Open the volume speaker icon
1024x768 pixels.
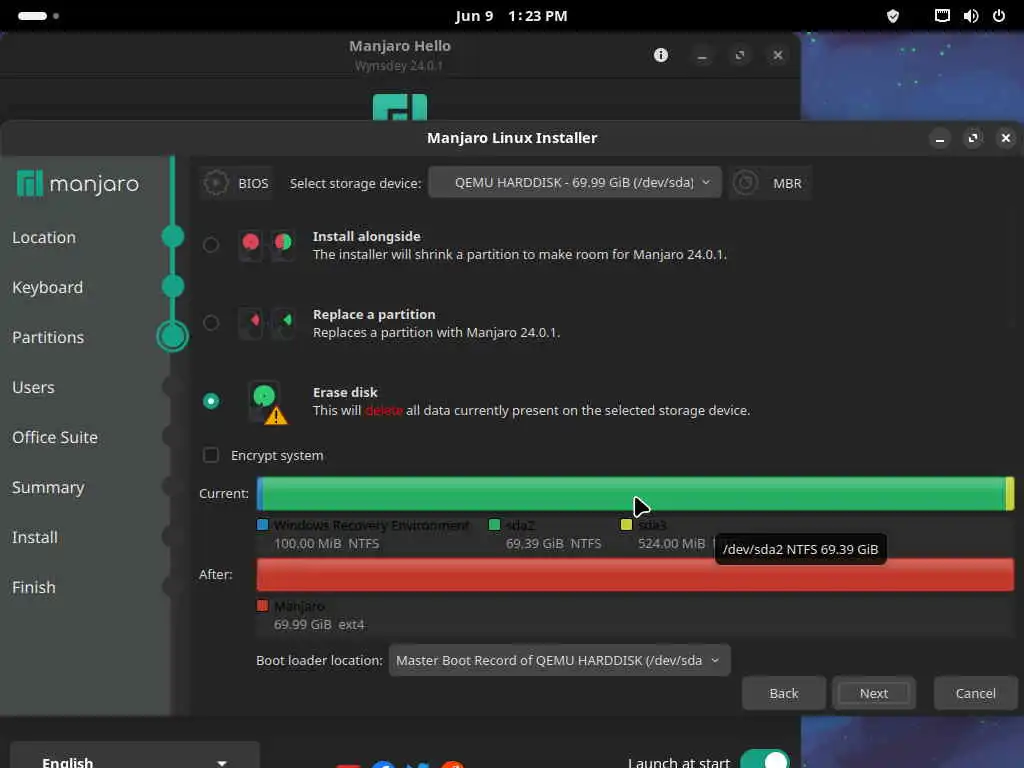(x=970, y=16)
